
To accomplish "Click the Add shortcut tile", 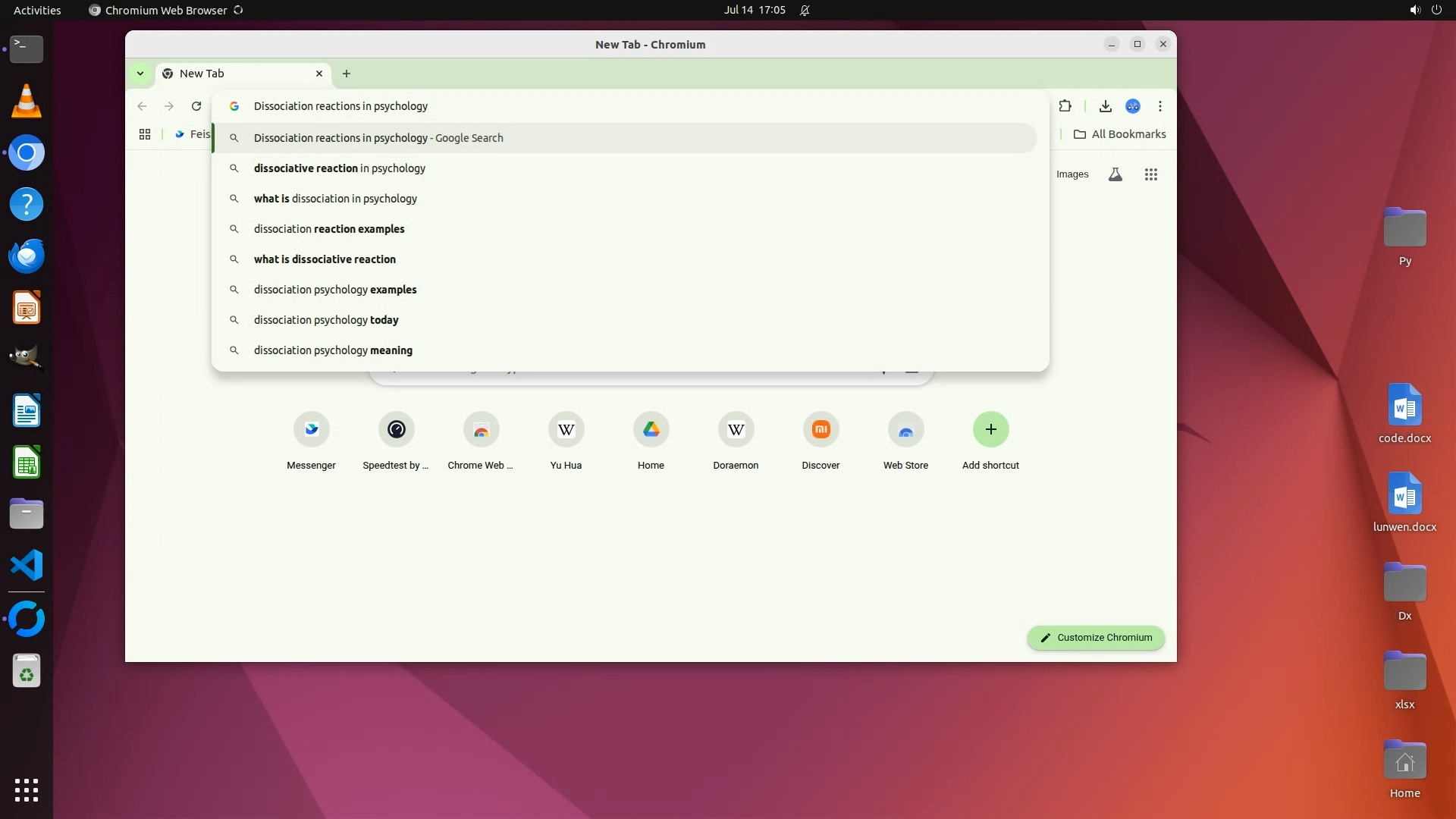I will (990, 430).
